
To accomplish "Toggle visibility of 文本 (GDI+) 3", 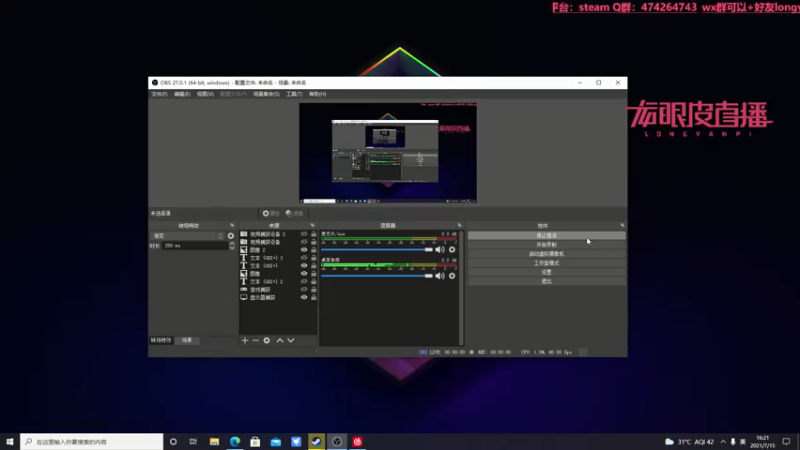I will pyautogui.click(x=304, y=258).
